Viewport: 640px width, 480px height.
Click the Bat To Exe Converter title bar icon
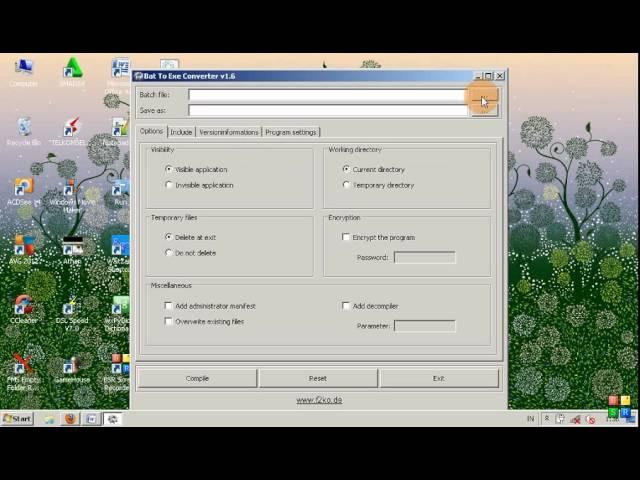pyautogui.click(x=138, y=76)
